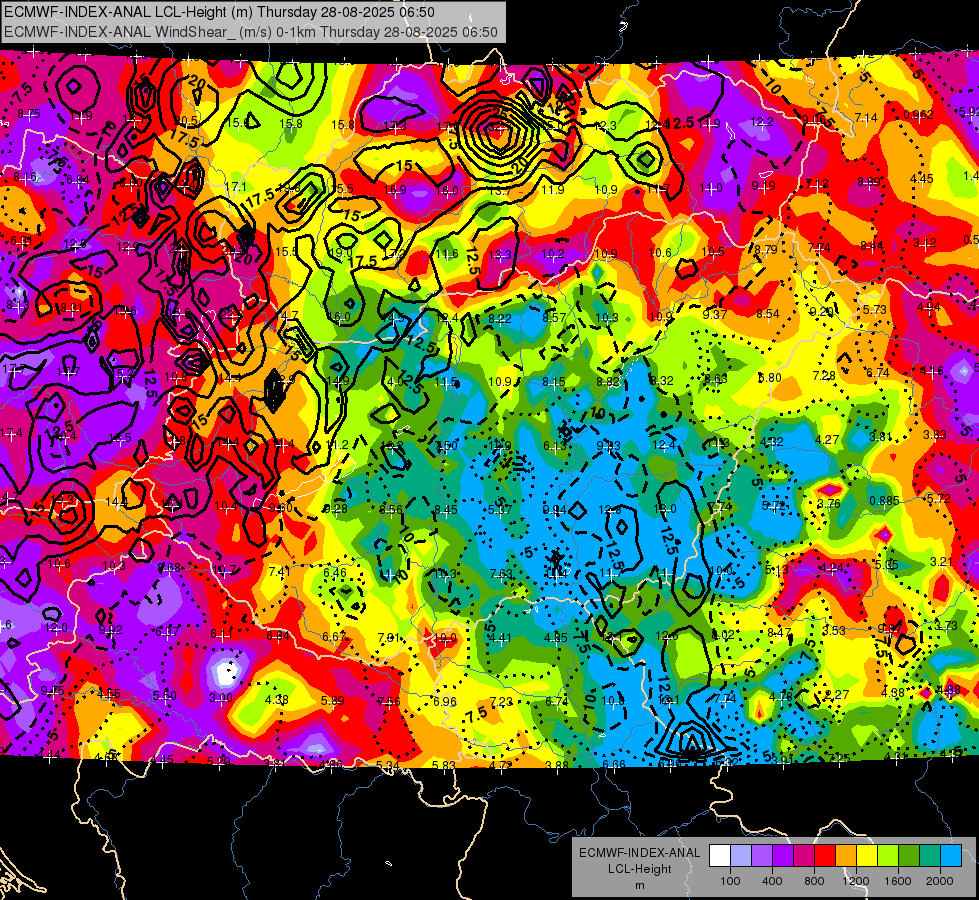Click the grid value 3.83
The width and height of the screenshot is (979, 900).
pos(935,434)
